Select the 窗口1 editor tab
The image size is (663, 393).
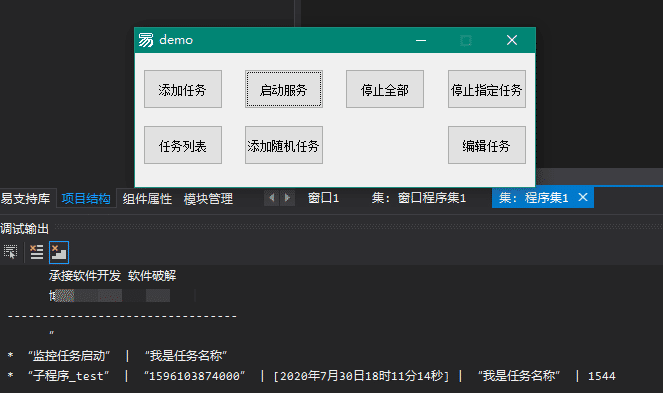tap(323, 198)
